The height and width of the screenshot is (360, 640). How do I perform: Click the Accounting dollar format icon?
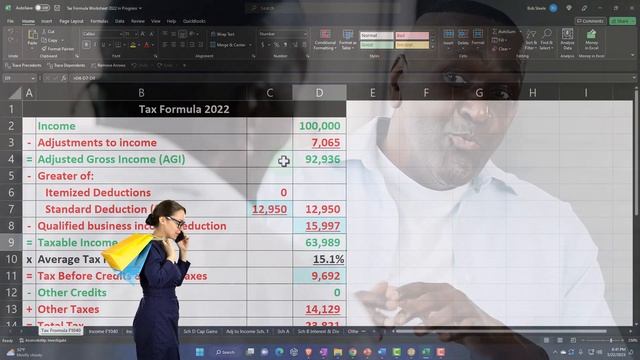point(263,44)
